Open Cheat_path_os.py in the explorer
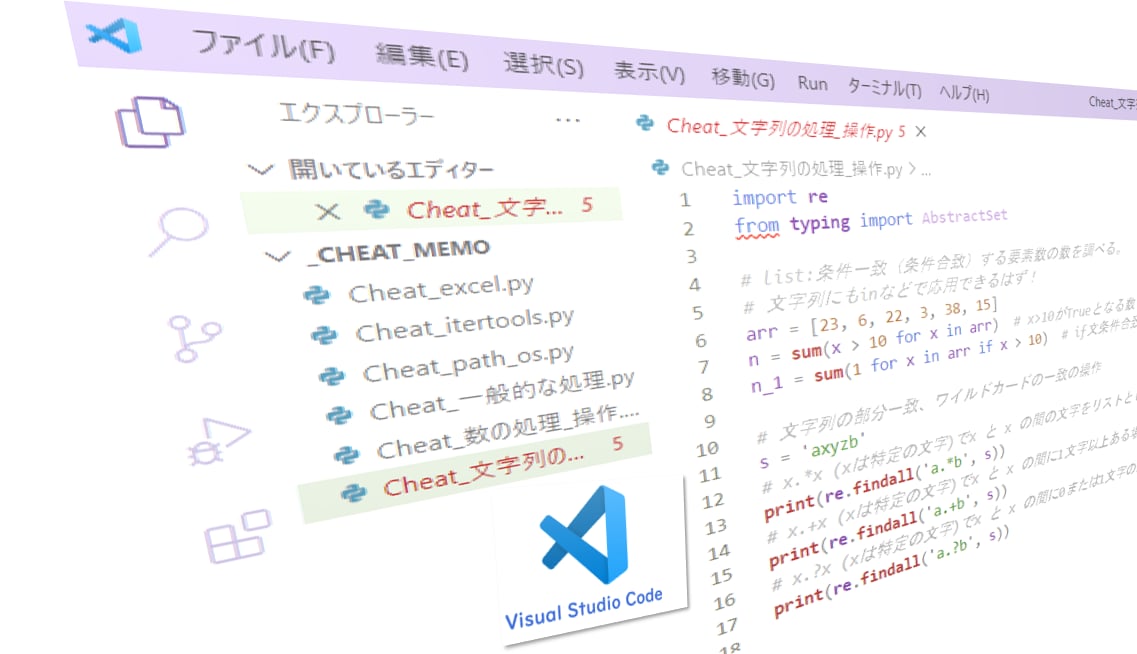The height and width of the screenshot is (654, 1137). point(468,363)
